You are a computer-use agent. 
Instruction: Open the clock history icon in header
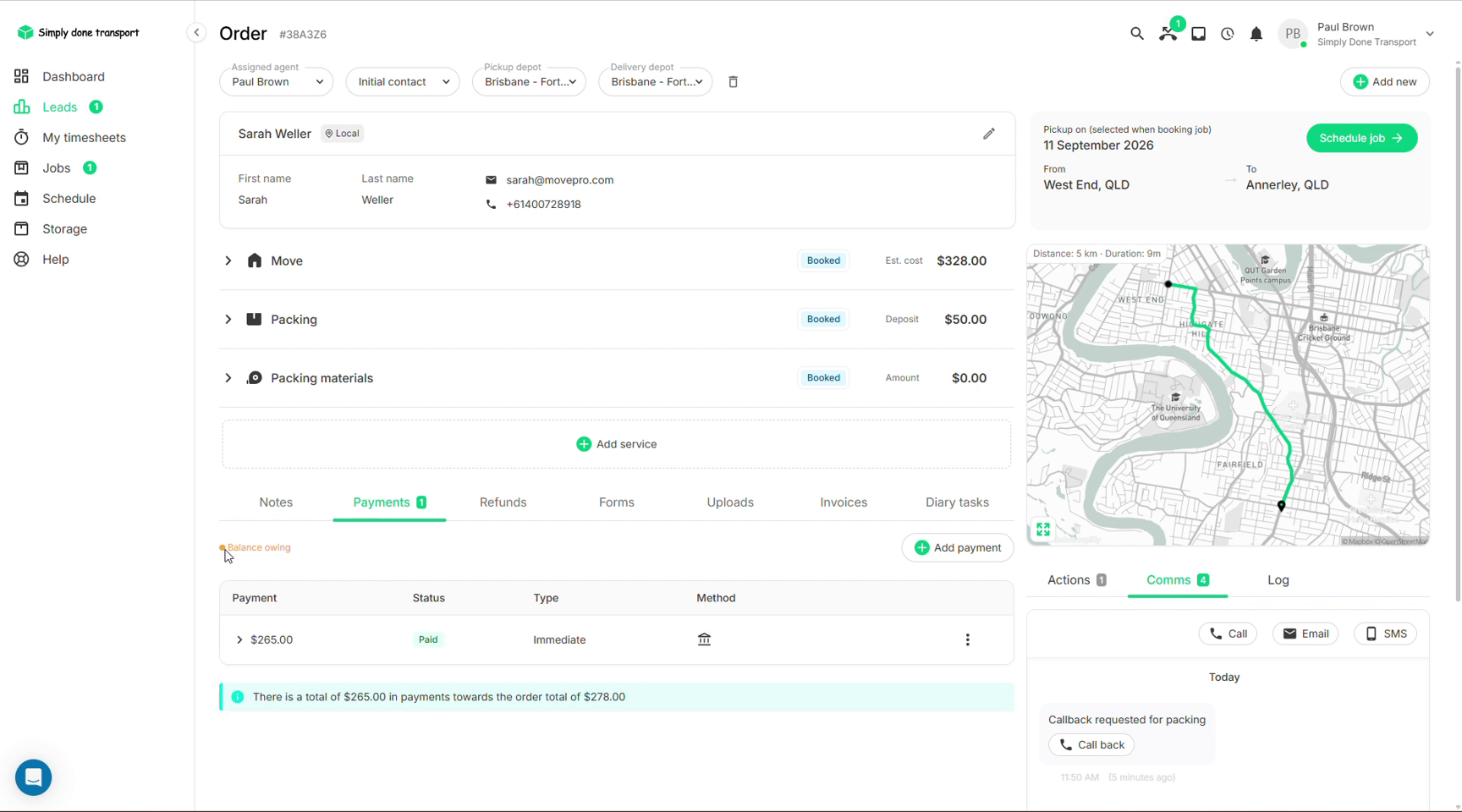(x=1228, y=34)
